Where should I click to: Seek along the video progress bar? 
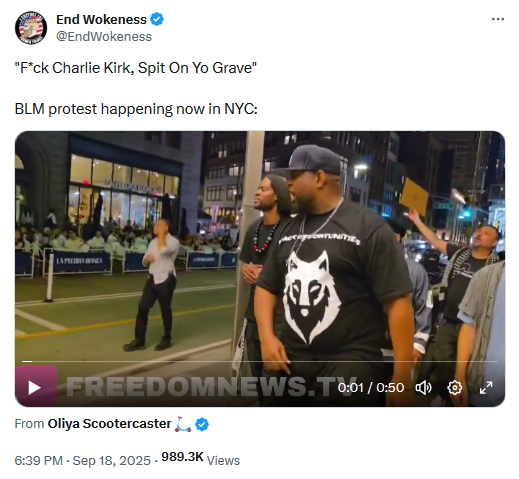(260, 361)
